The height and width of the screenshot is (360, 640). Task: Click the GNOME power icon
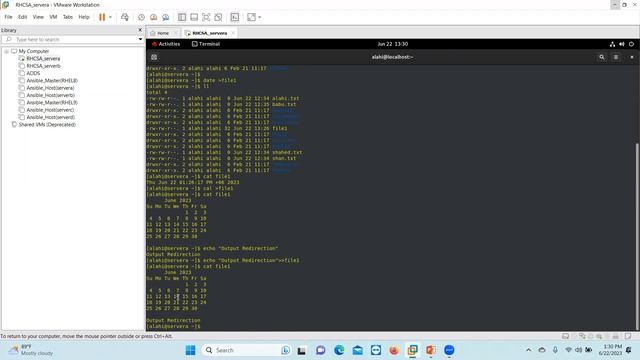pyautogui.click(x=631, y=44)
